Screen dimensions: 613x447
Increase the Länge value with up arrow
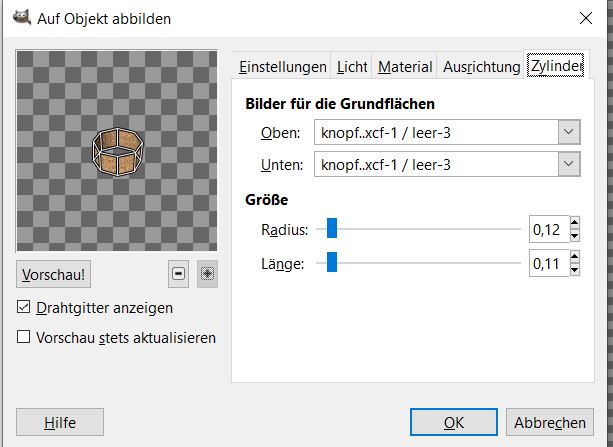pyautogui.click(x=574, y=258)
